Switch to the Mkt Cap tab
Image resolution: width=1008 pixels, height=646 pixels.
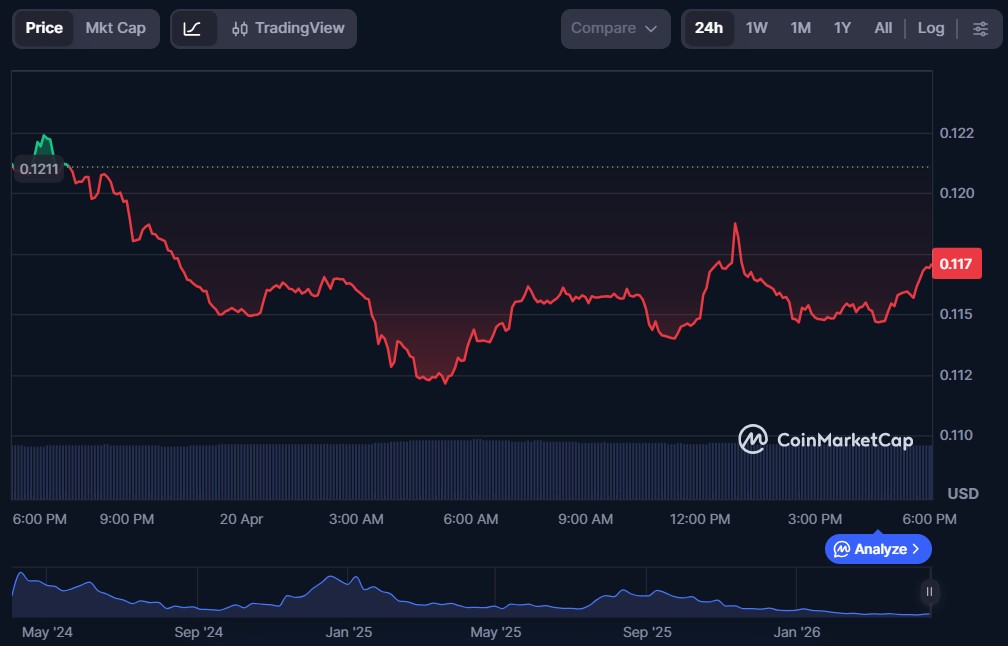(115, 28)
